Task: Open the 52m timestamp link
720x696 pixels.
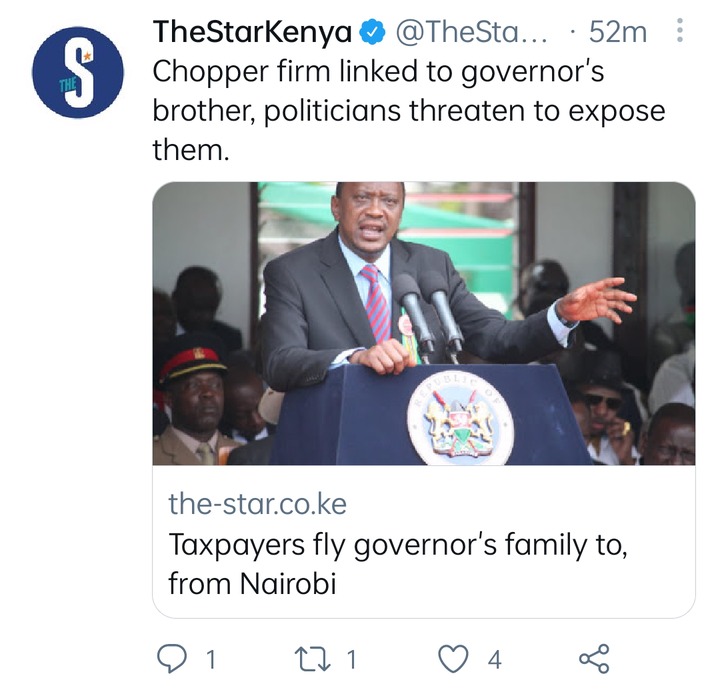Action: (x=618, y=33)
